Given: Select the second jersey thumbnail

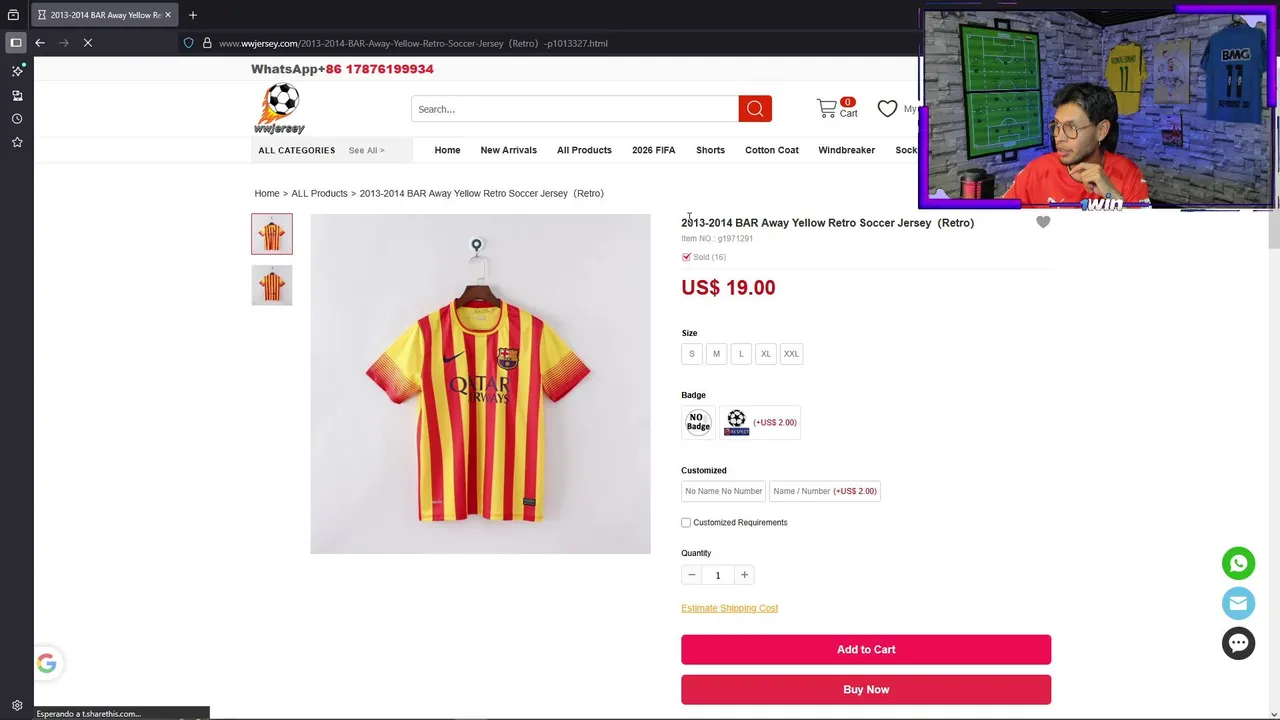Looking at the screenshot, I should (272, 285).
